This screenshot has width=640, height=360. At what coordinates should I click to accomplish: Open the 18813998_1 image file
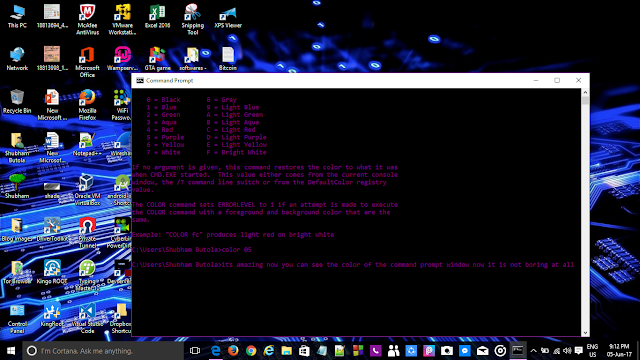pyautogui.click(x=52, y=59)
